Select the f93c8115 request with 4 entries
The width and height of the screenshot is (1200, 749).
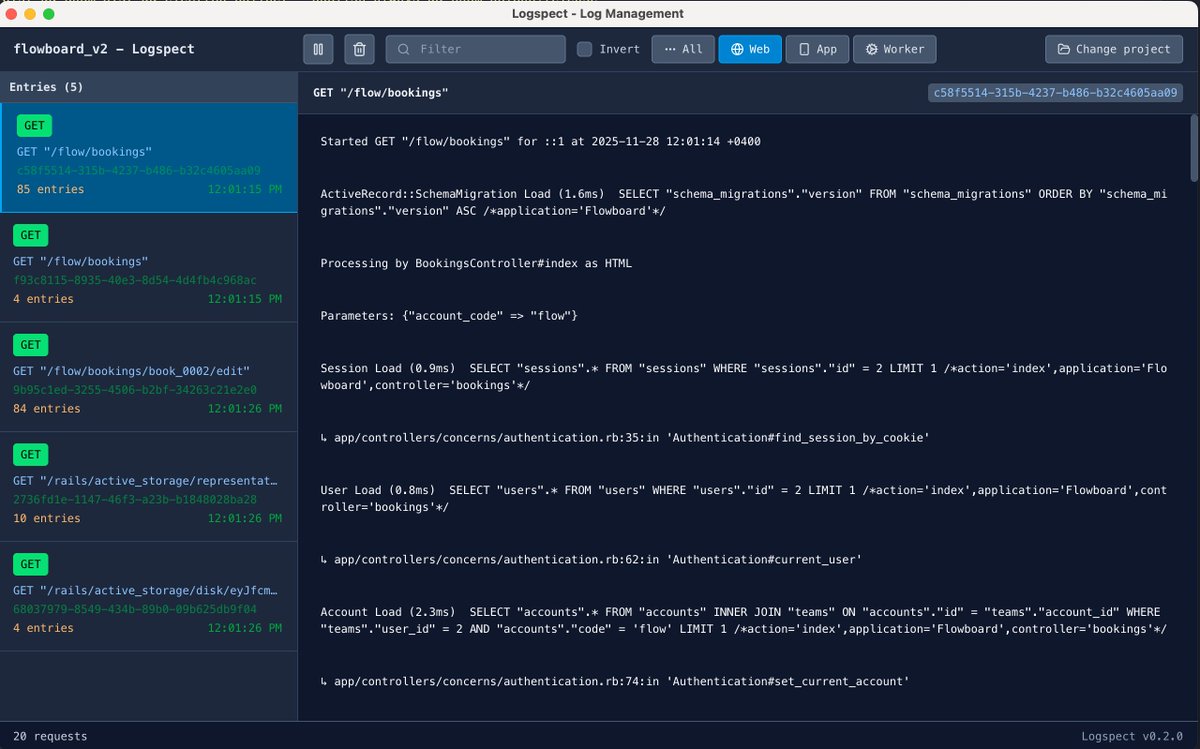point(149,267)
